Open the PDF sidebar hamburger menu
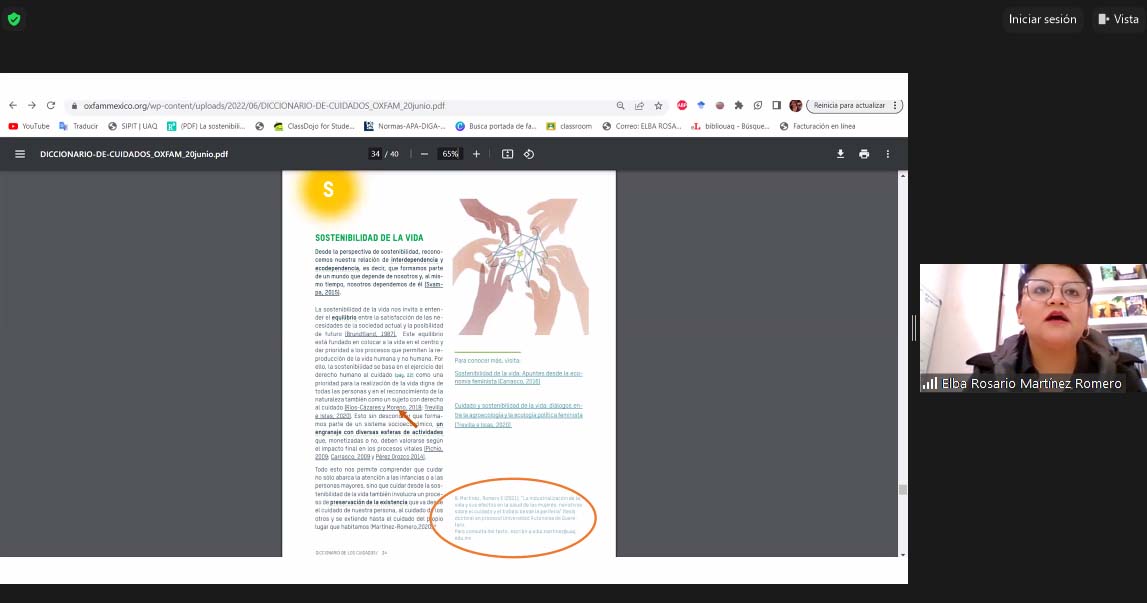This screenshot has height=603, width=1147. pyautogui.click(x=20, y=154)
